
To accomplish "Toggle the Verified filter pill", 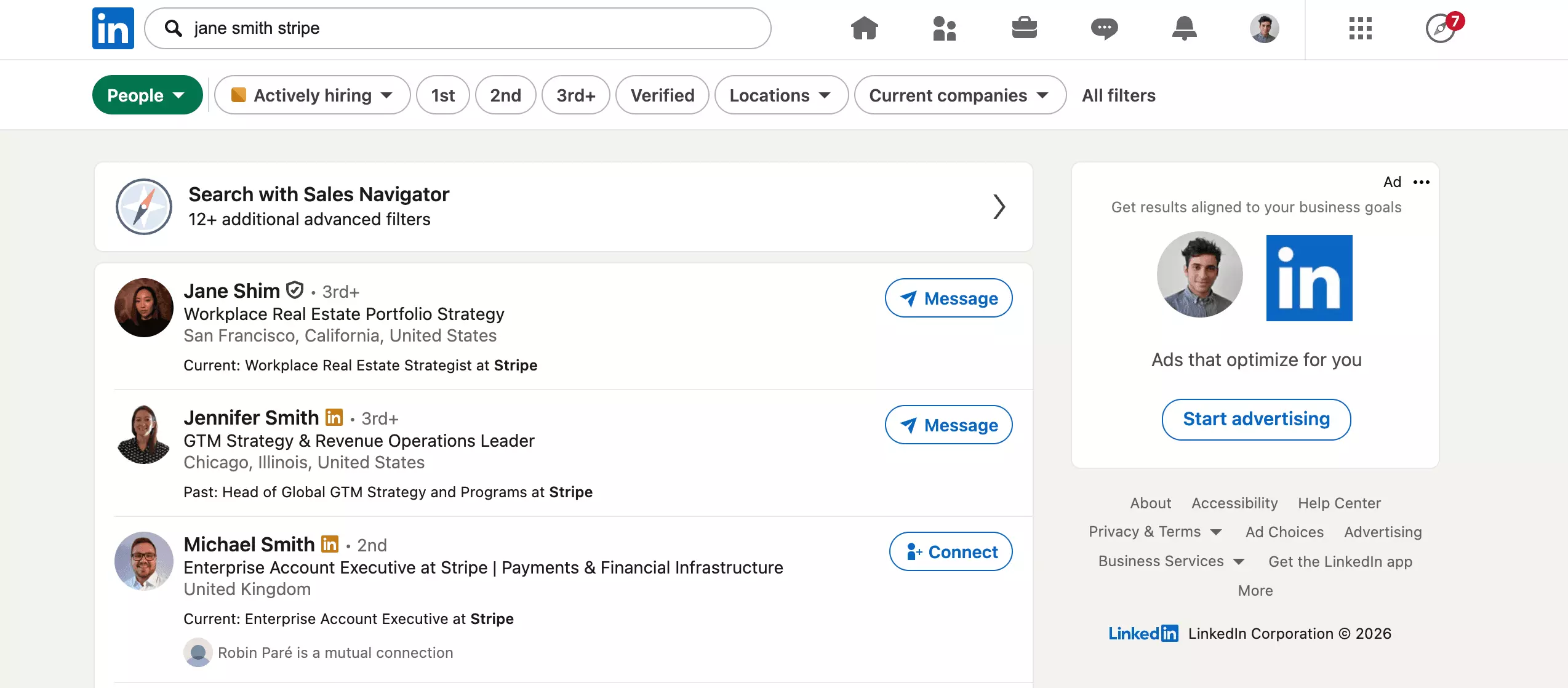I will 662,95.
